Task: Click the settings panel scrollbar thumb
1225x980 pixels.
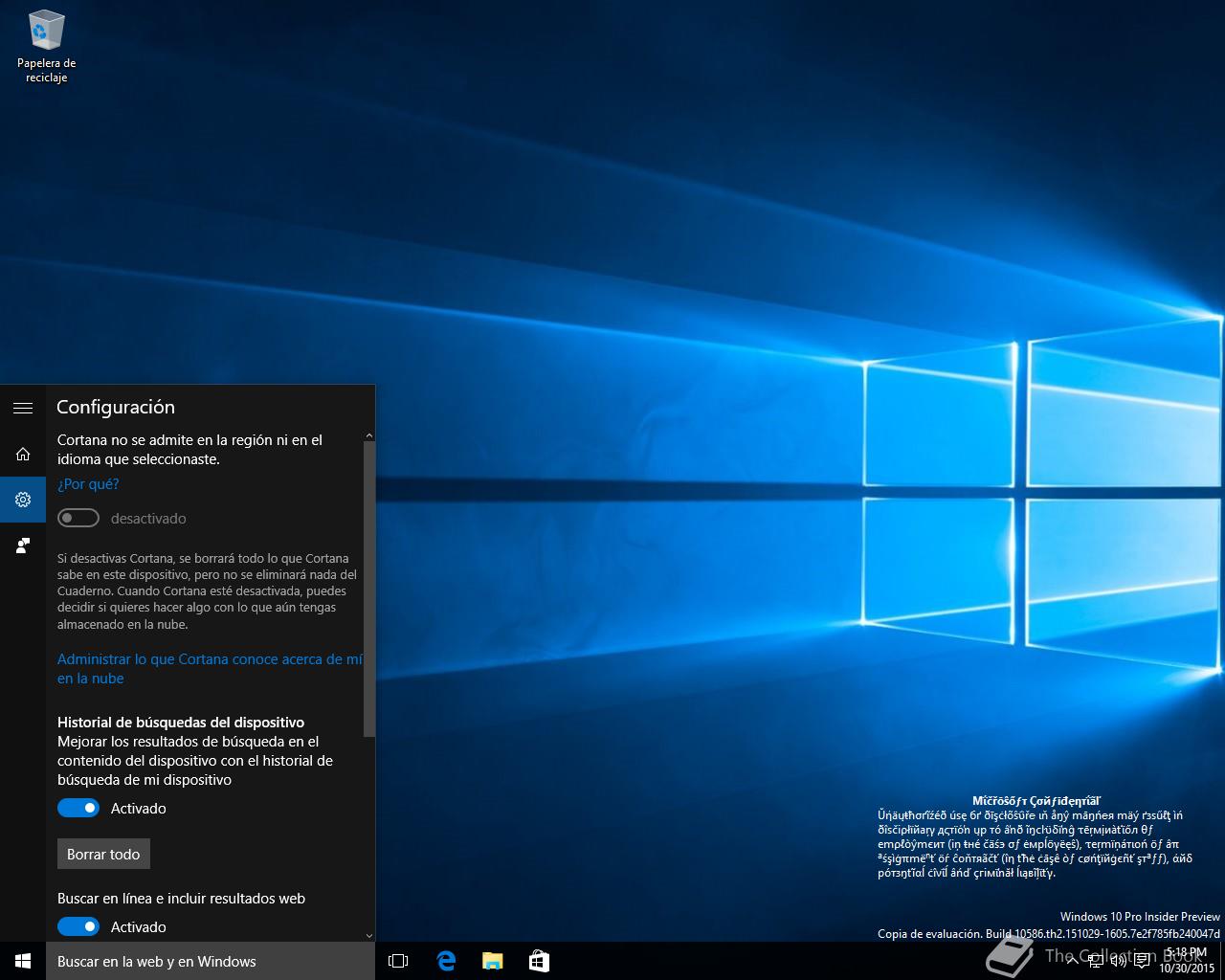Action: coord(369,590)
